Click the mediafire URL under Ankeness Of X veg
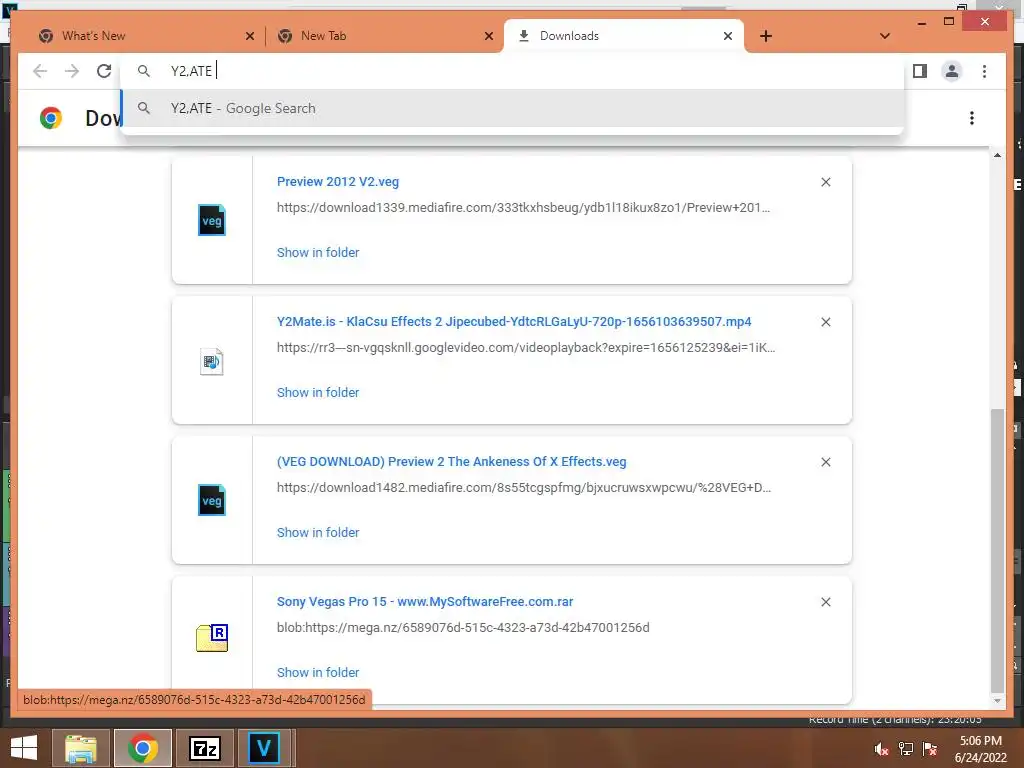This screenshot has width=1024, height=768. [x=524, y=488]
